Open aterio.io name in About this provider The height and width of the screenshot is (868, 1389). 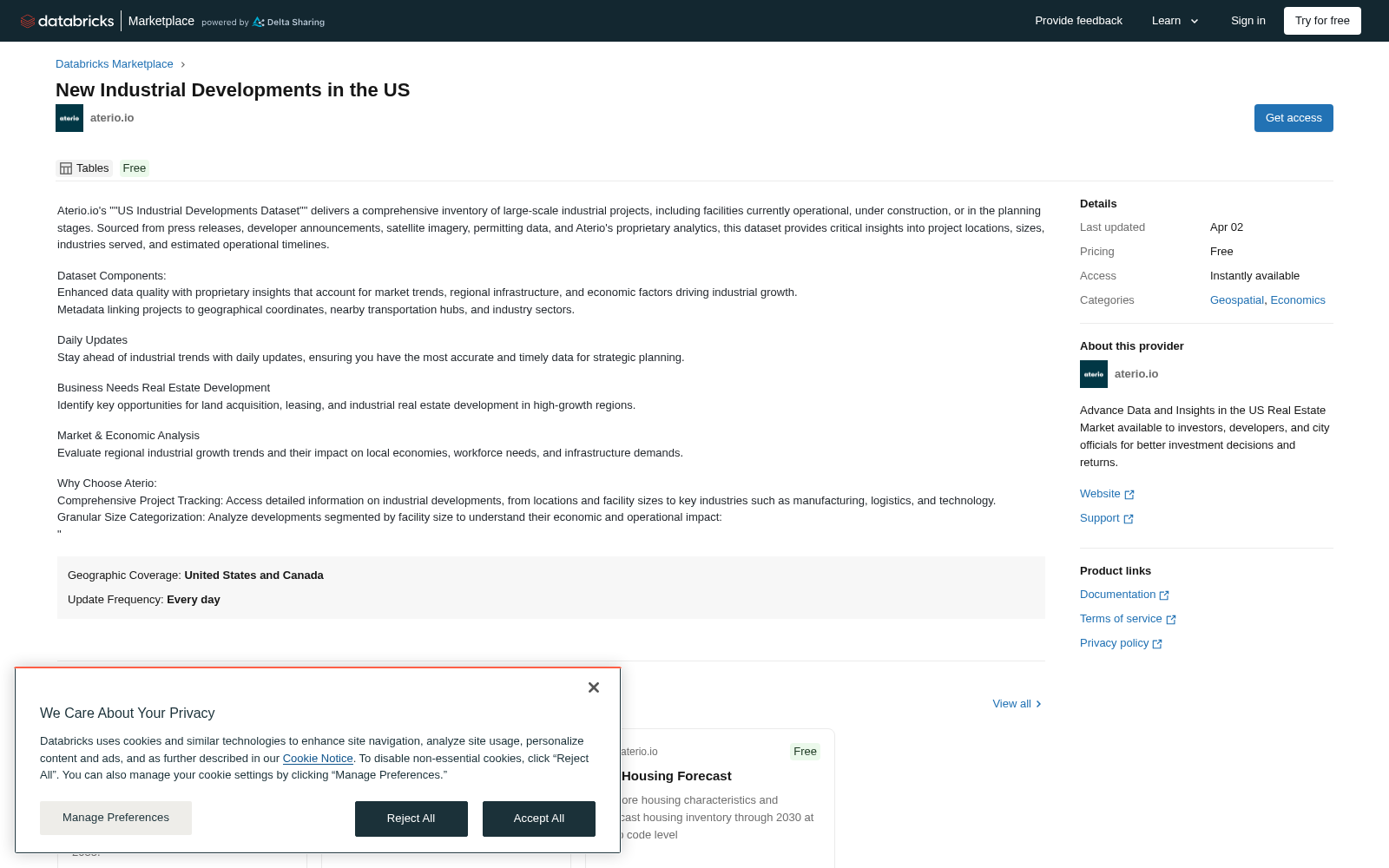pos(1136,374)
